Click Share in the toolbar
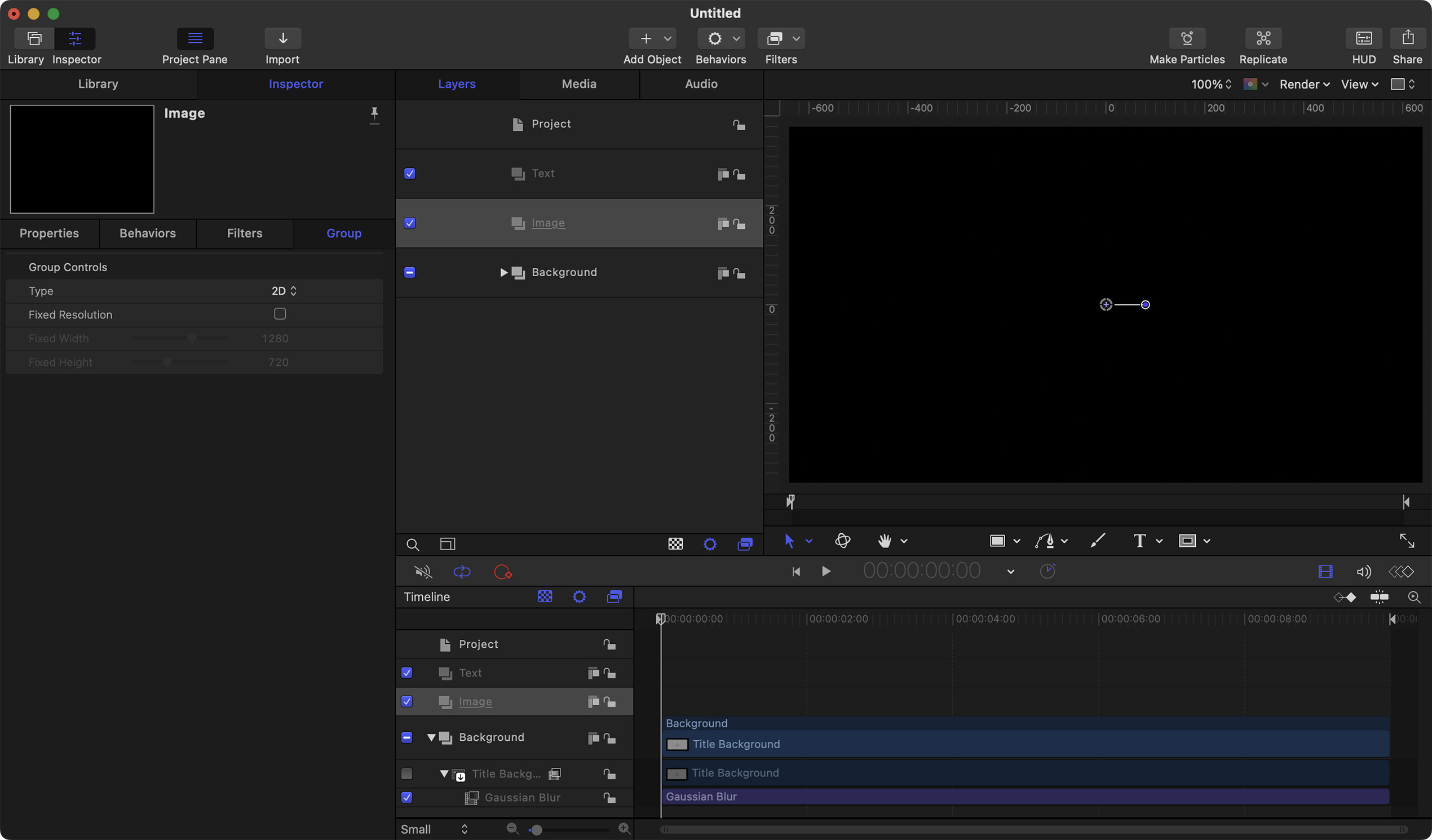 (x=1407, y=39)
